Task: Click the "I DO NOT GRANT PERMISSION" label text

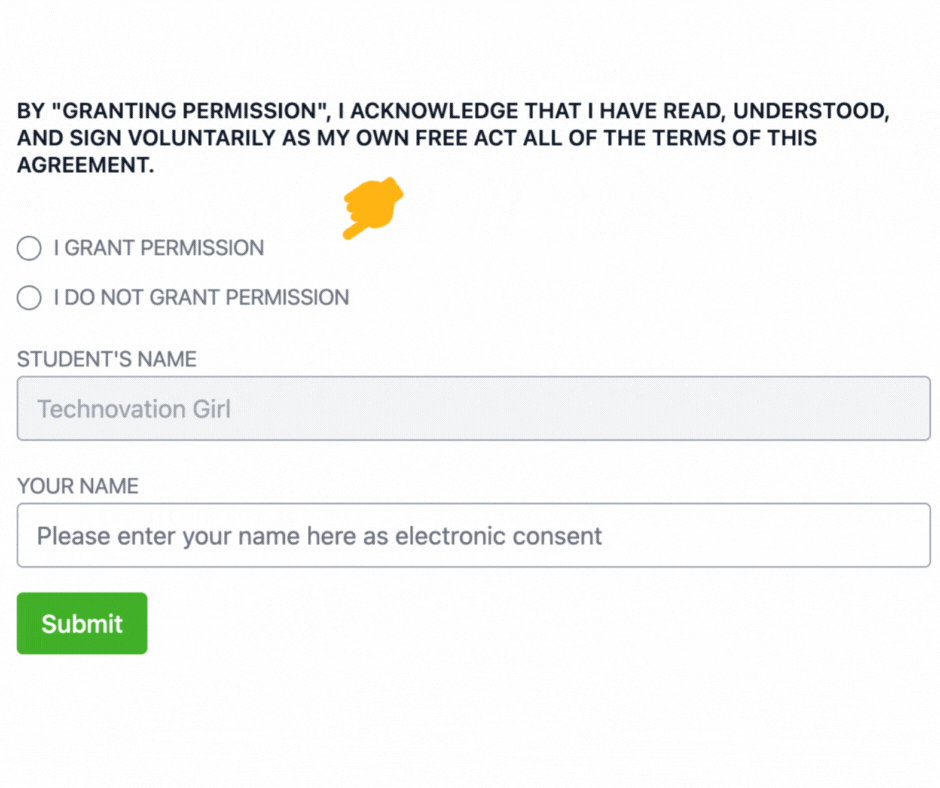Action: pyautogui.click(x=201, y=297)
